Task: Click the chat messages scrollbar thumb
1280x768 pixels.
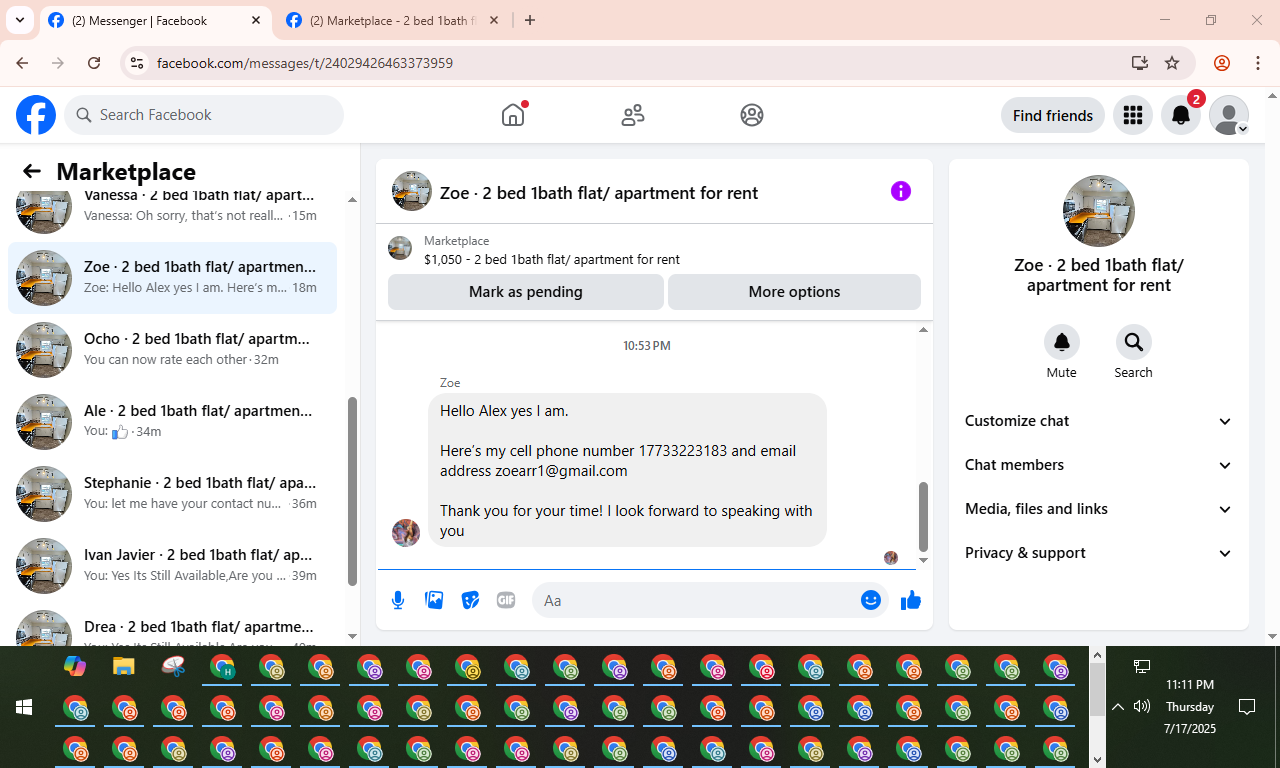Action: 923,516
